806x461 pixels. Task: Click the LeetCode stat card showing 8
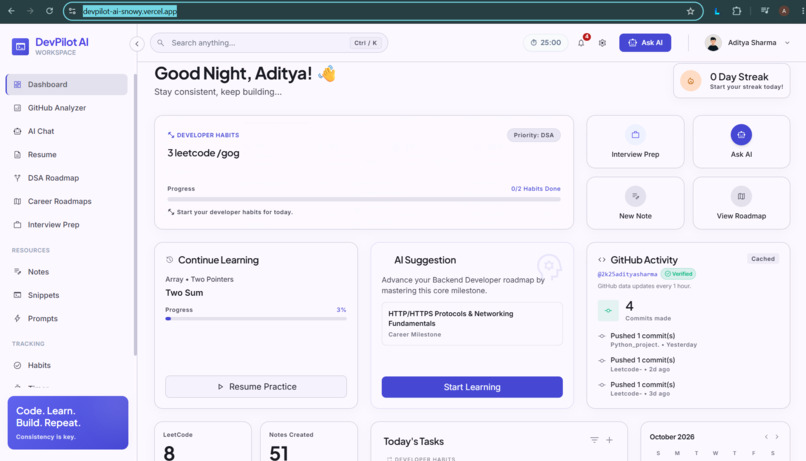(203, 442)
